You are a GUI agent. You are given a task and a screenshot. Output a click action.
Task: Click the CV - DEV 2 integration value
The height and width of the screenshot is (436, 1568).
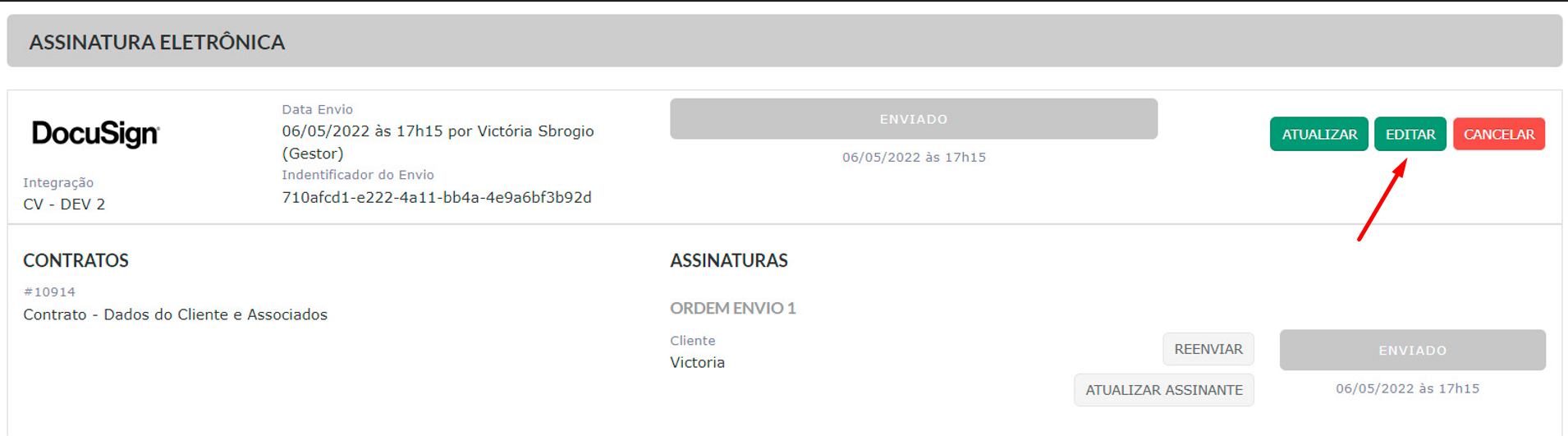(64, 204)
